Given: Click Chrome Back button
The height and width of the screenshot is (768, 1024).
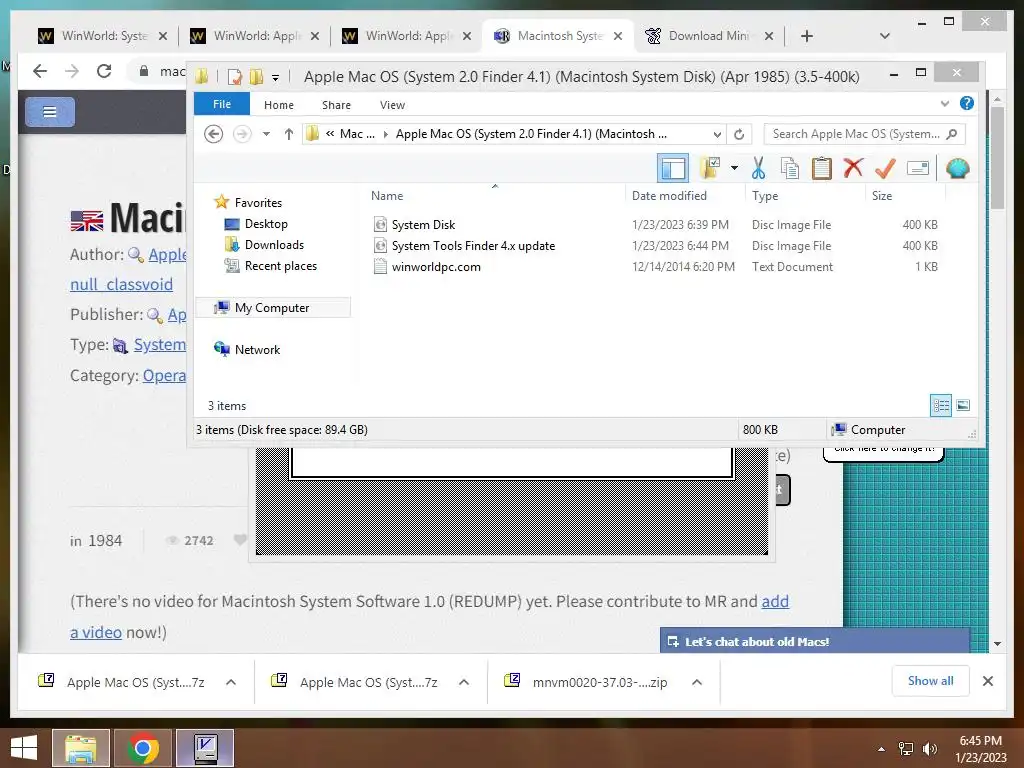Looking at the screenshot, I should click(x=40, y=71).
